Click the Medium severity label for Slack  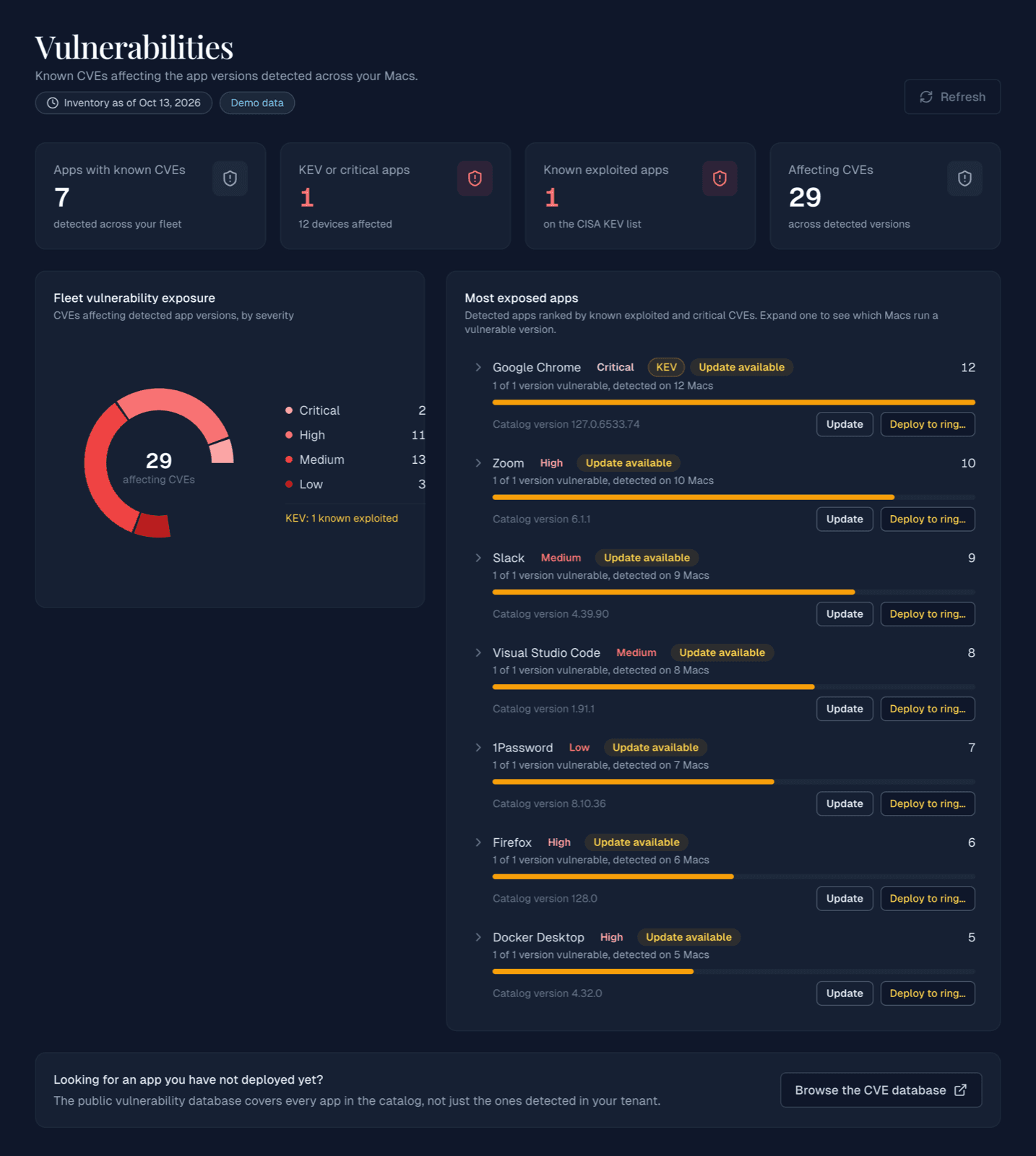(561, 558)
